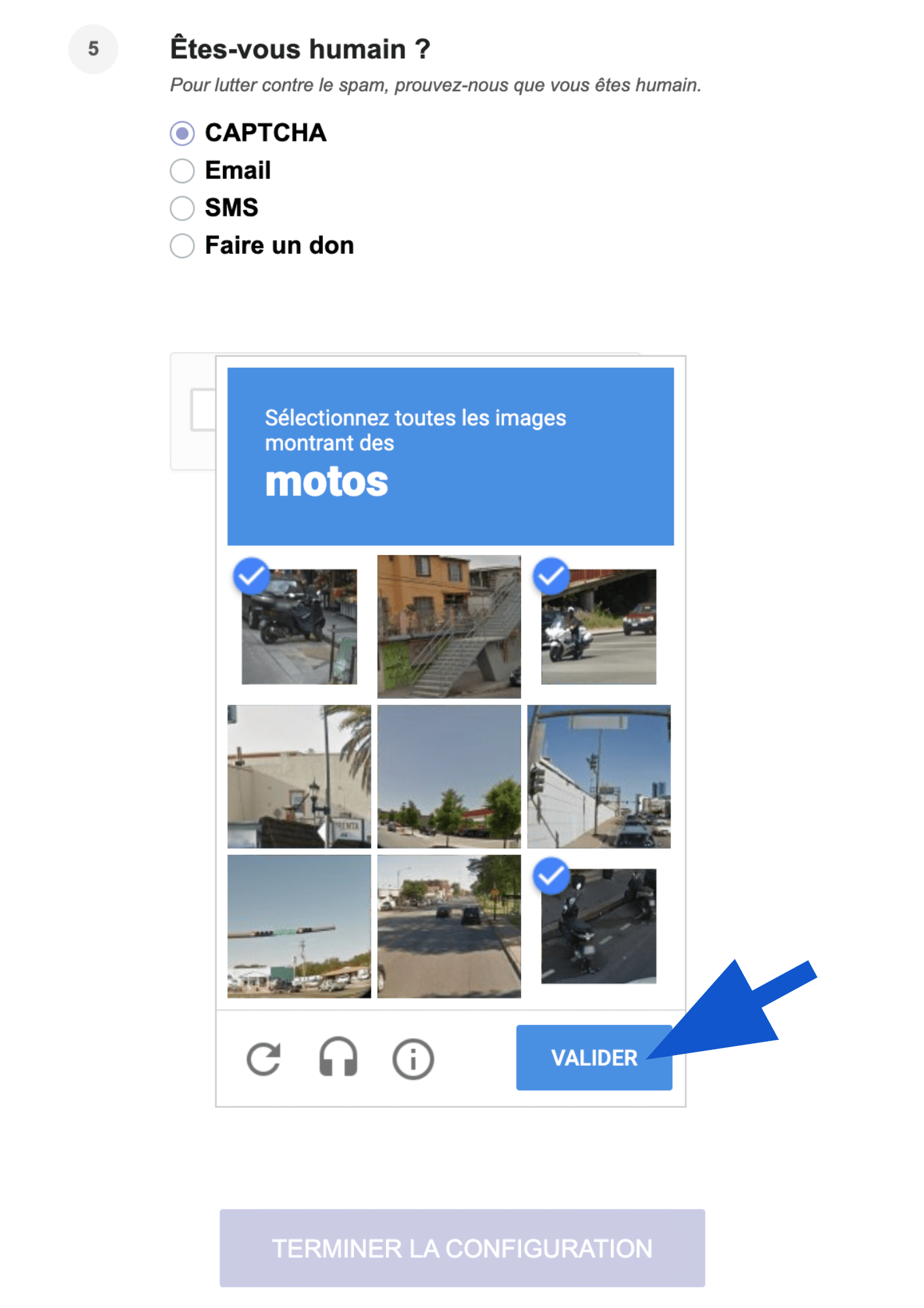Viewport: 924px width, 1308px height.
Task: Click TERMINER LA CONFIGURATION button
Action: [462, 1248]
